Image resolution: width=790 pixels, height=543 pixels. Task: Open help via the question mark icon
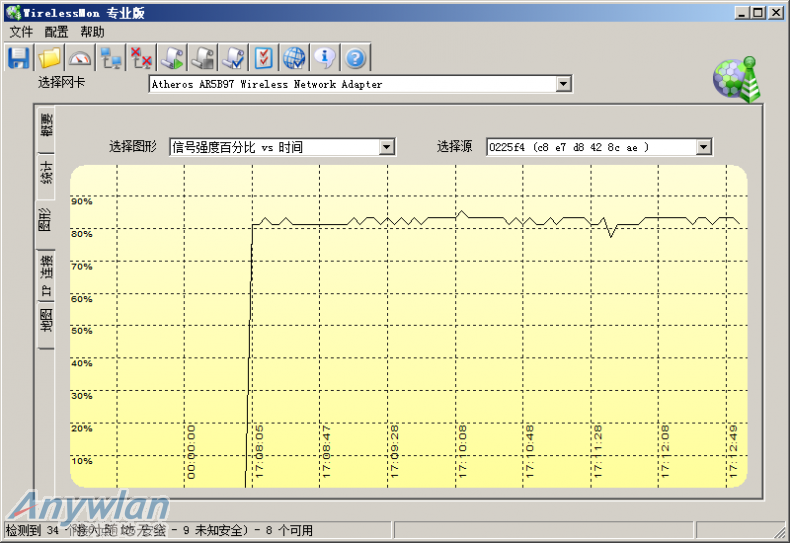[x=355, y=57]
